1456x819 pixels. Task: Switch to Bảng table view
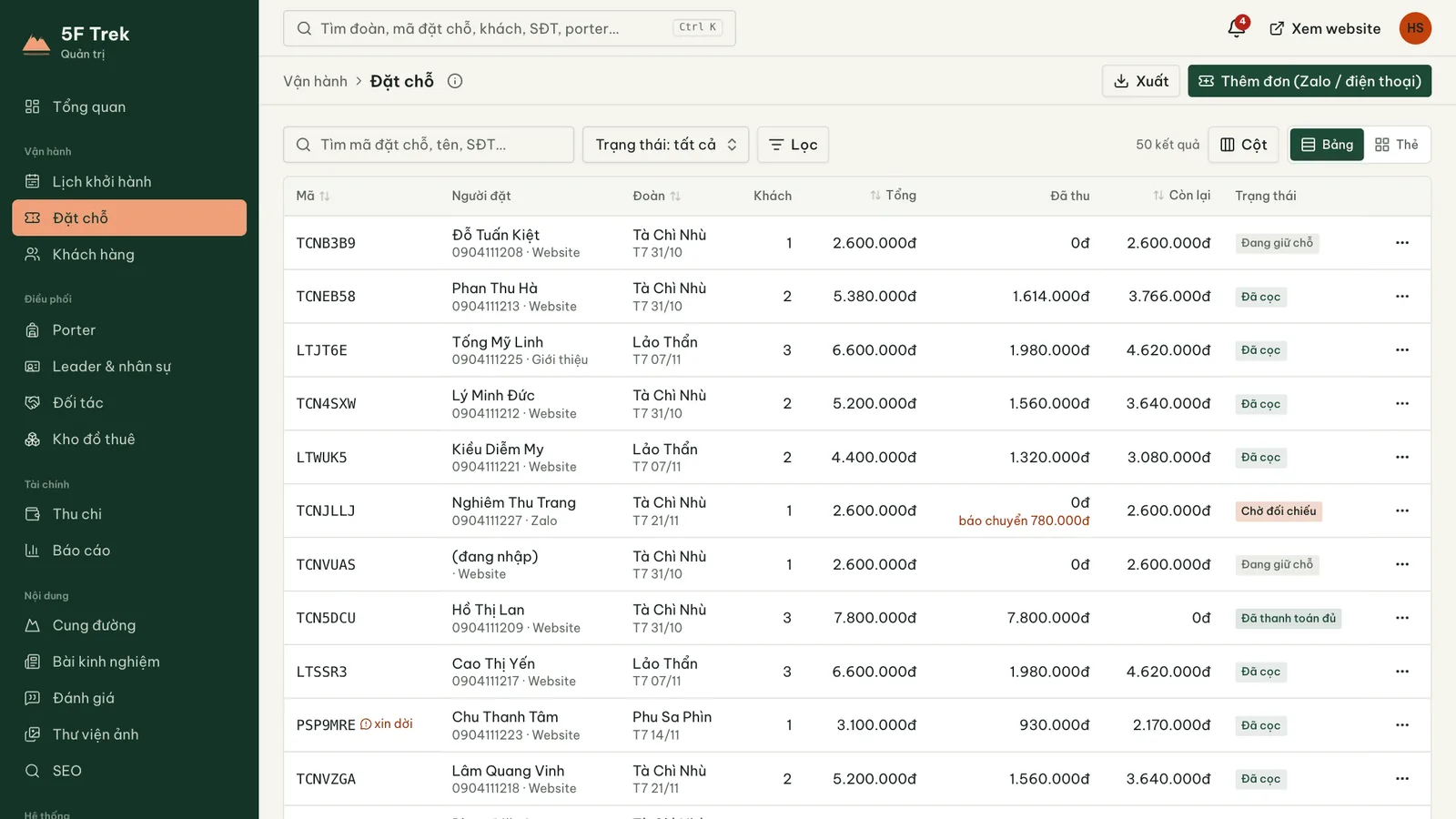1327,145
